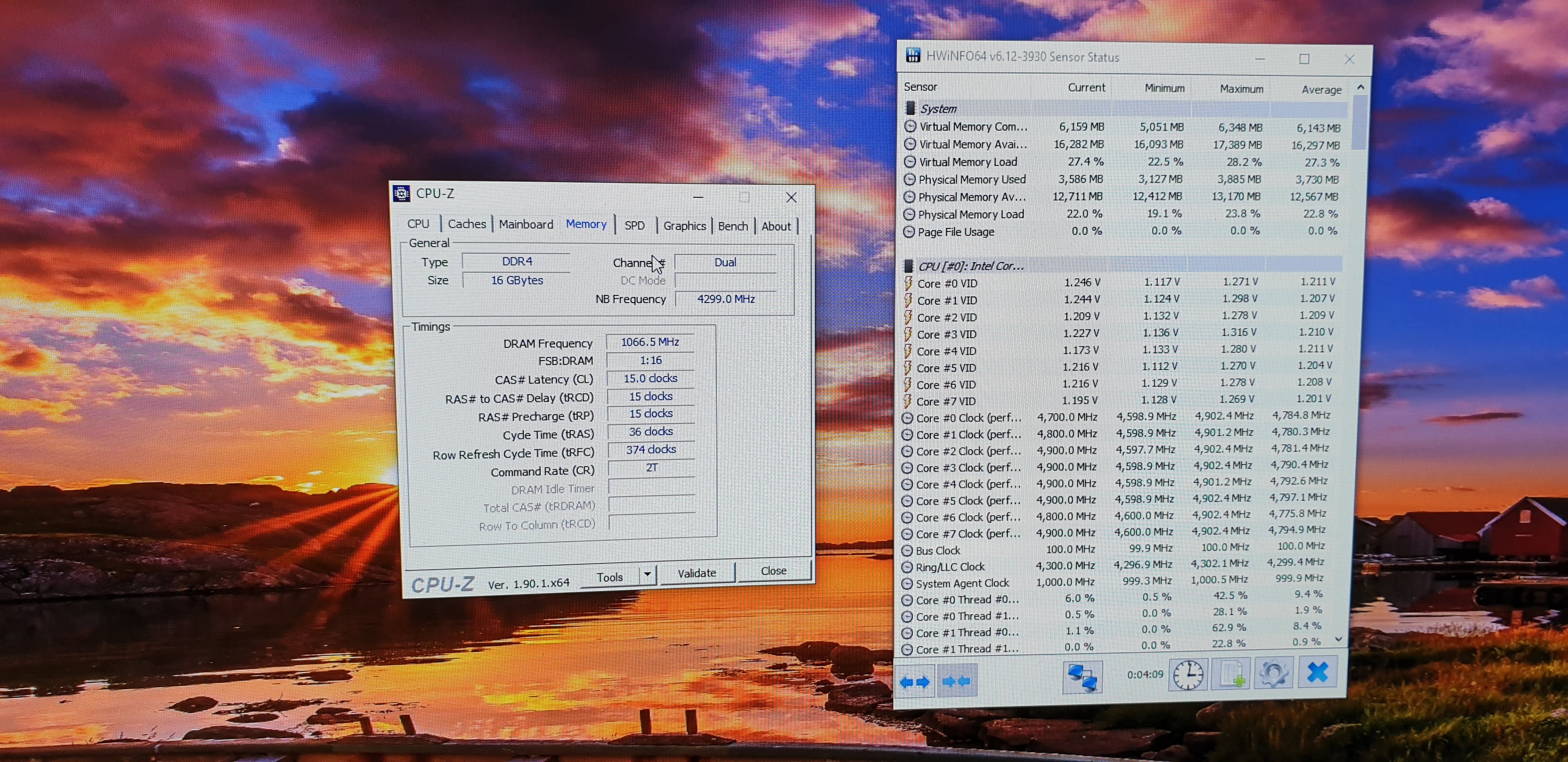This screenshot has width=1568, height=762.
Task: Open HWiNFO sensor settings gear icon
Action: tap(1273, 673)
